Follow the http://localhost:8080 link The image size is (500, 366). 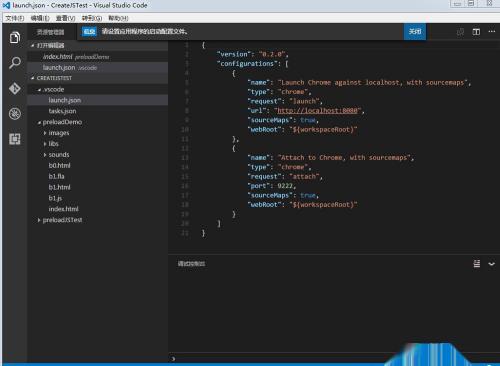tap(317, 110)
